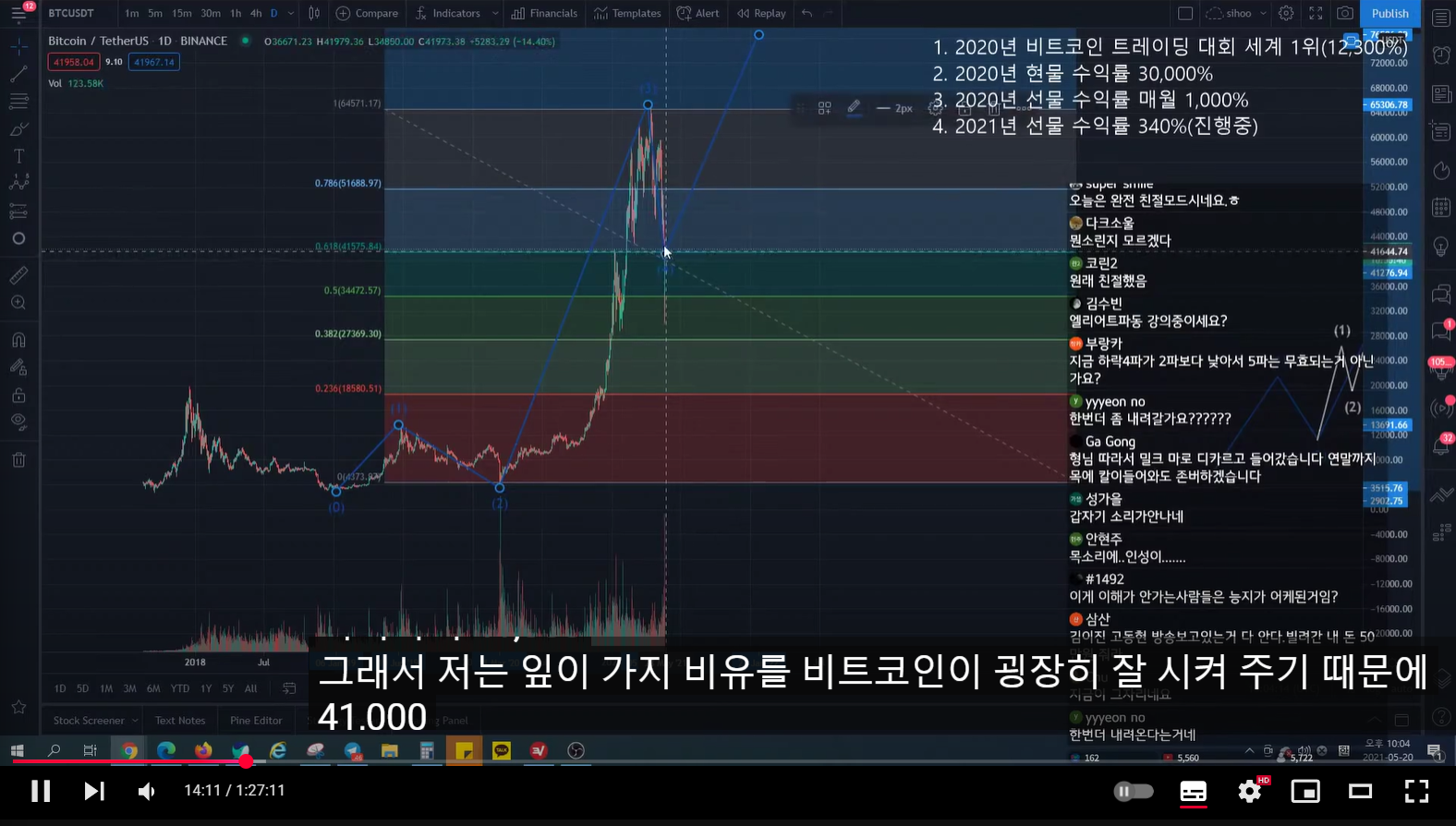The width and height of the screenshot is (1456, 826).
Task: Expand the Indicators favorites dropdown arrow
Action: 495,13
